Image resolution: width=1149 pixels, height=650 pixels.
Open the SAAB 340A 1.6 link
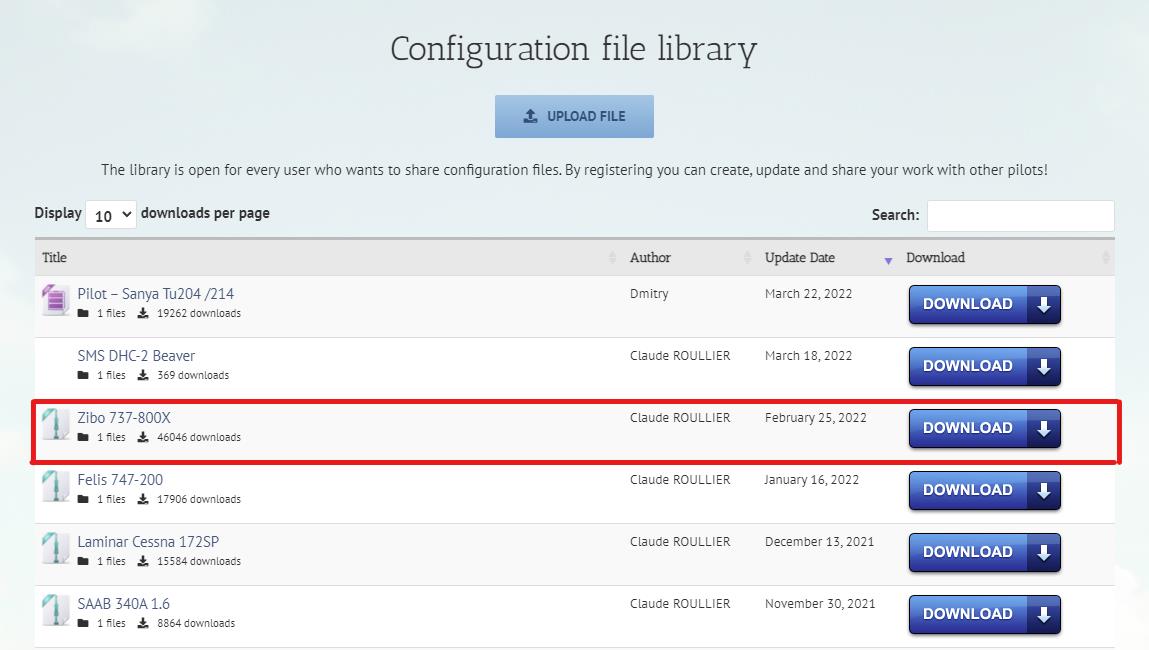123,604
